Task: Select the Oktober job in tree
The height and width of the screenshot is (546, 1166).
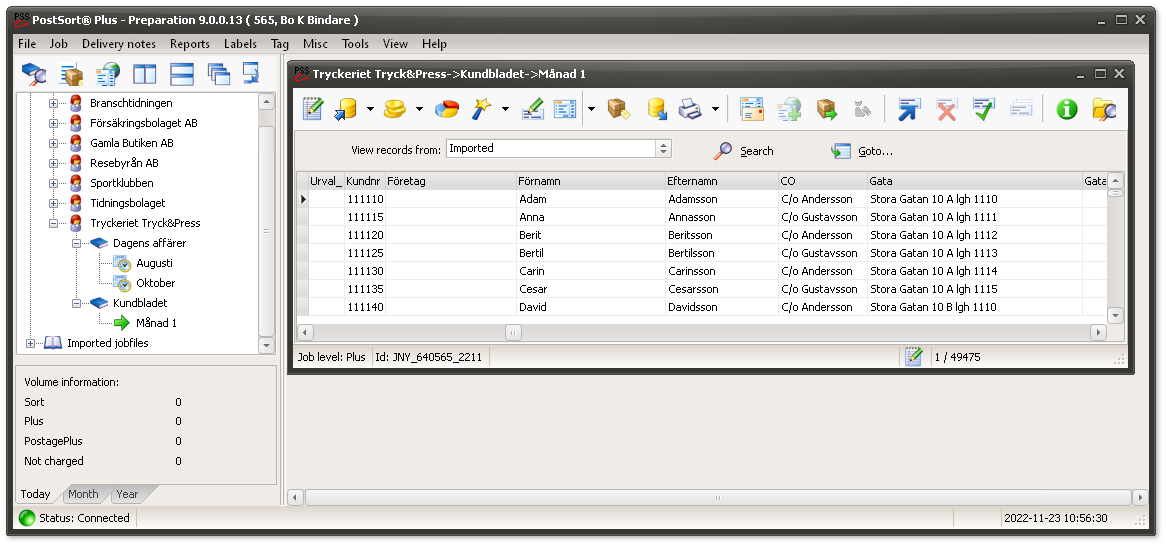Action: pyautogui.click(x=155, y=283)
